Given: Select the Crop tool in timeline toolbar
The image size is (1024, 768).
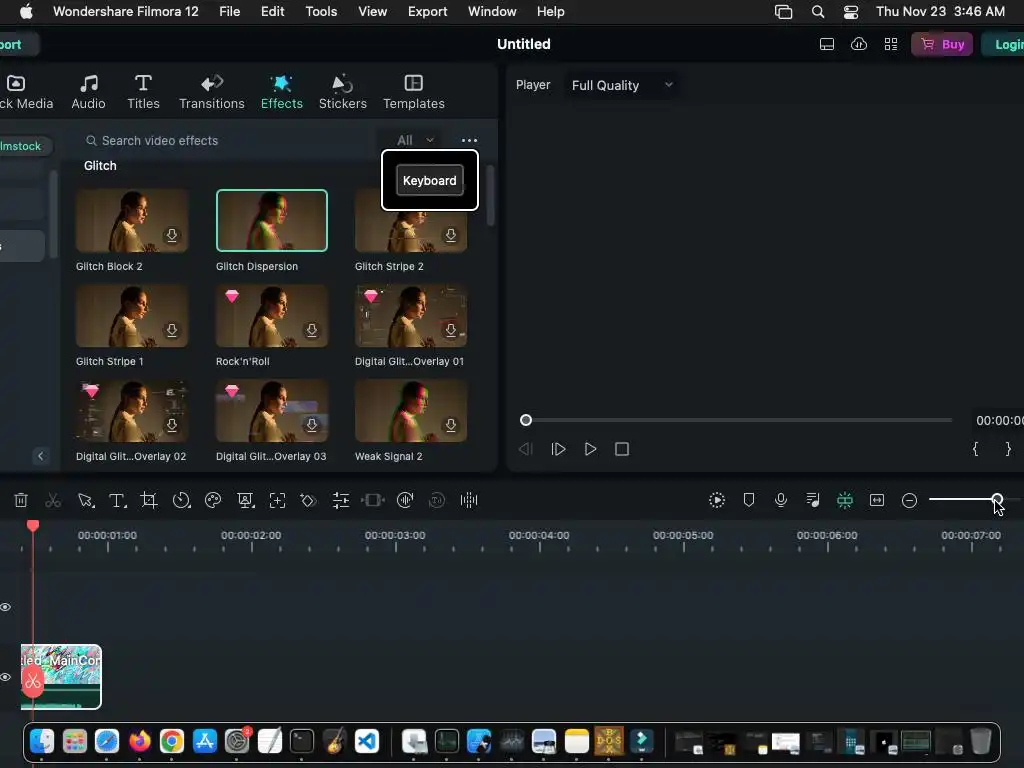Looking at the screenshot, I should point(149,500).
